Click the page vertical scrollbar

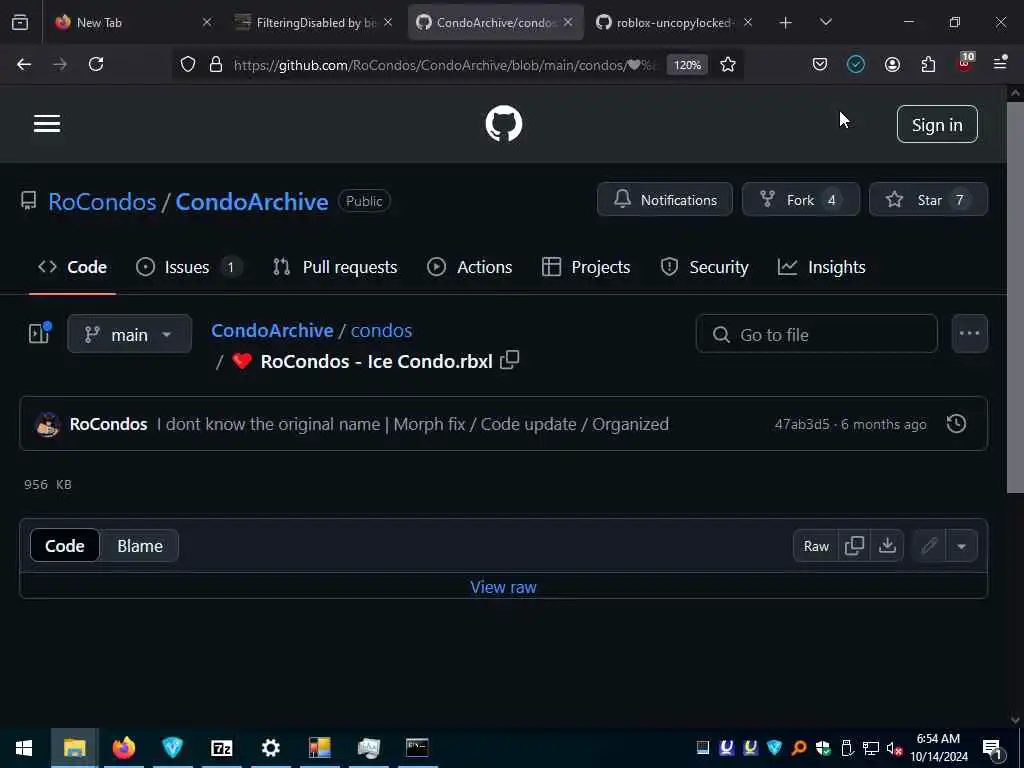1015,297
